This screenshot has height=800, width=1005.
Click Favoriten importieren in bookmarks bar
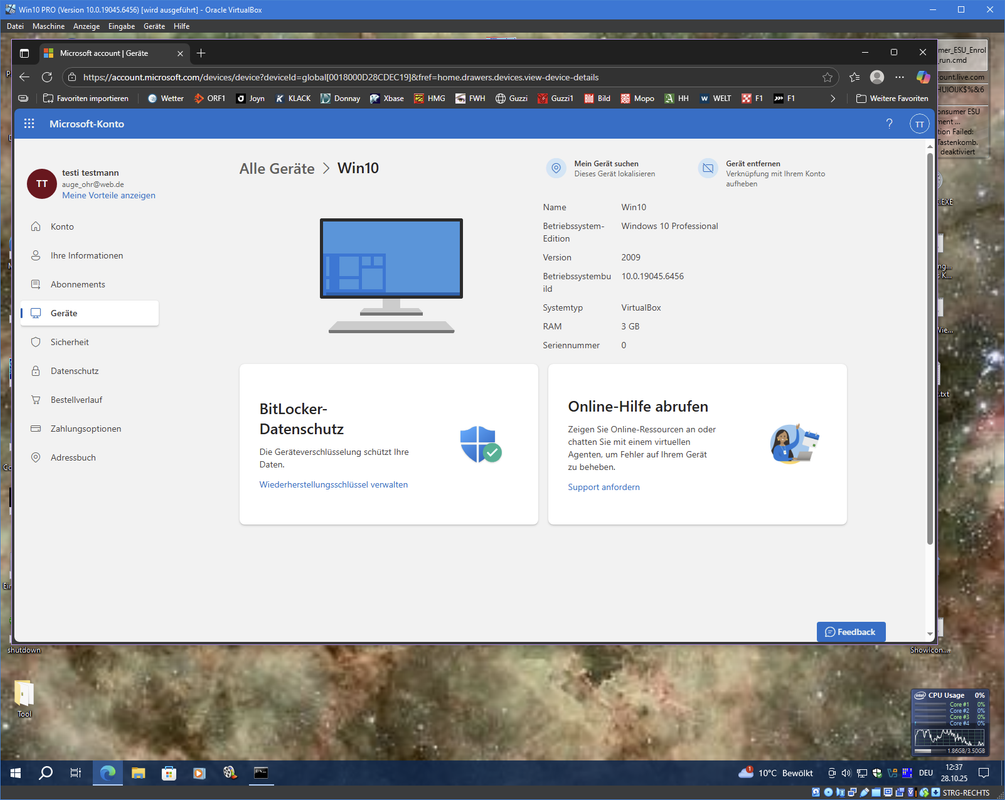coord(85,98)
